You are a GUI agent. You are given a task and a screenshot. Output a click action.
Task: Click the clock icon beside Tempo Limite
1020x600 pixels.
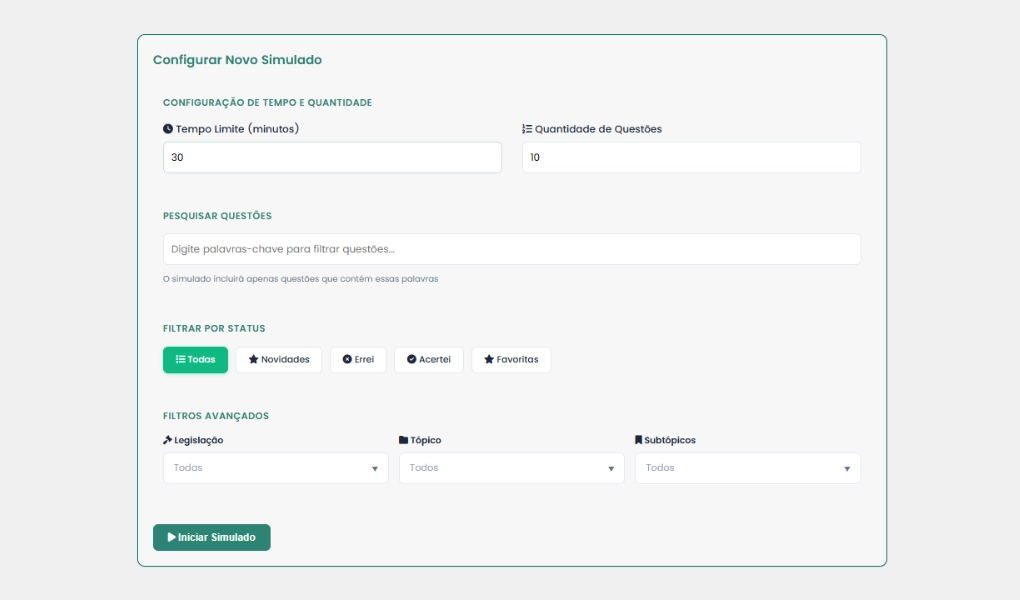tap(168, 129)
